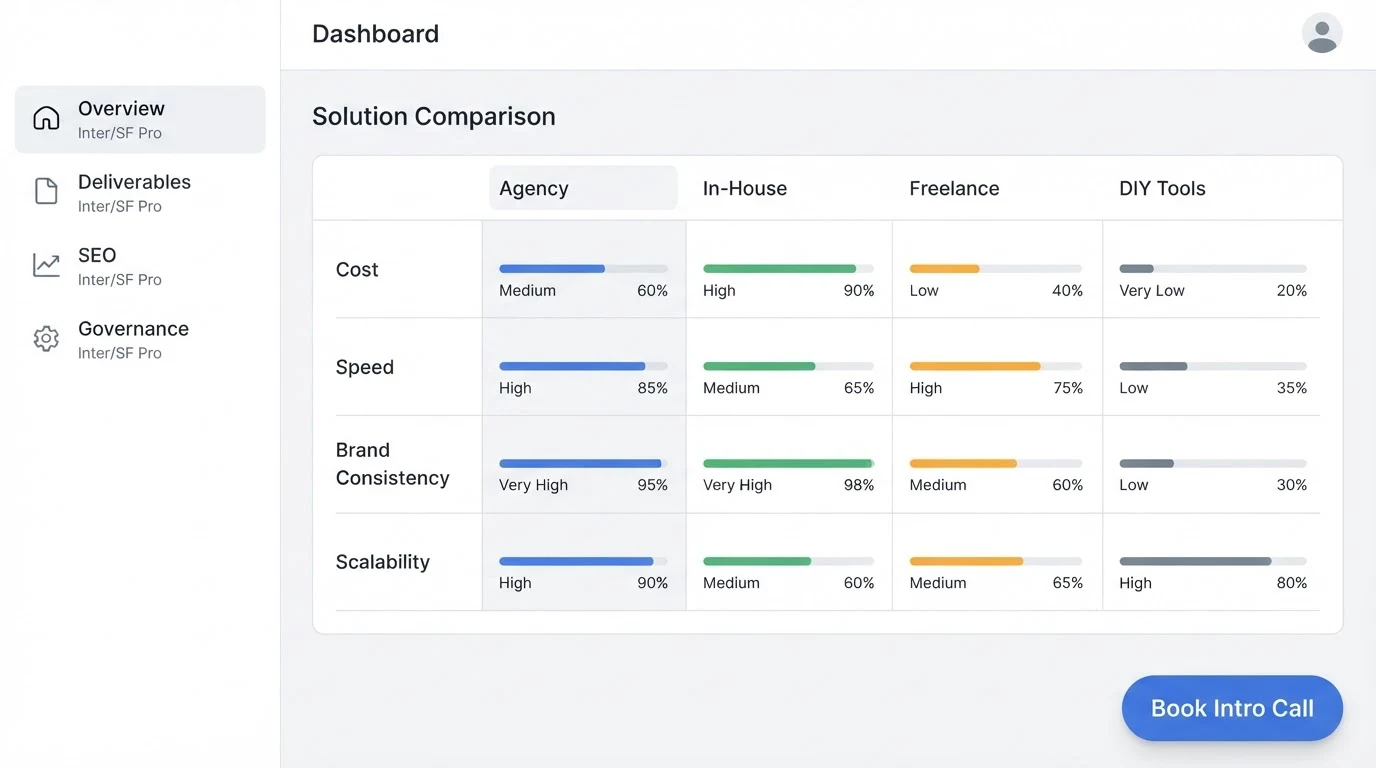Viewport: 1376px width, 768px height.
Task: Click the 90% value in In-House Cost
Action: tap(858, 291)
